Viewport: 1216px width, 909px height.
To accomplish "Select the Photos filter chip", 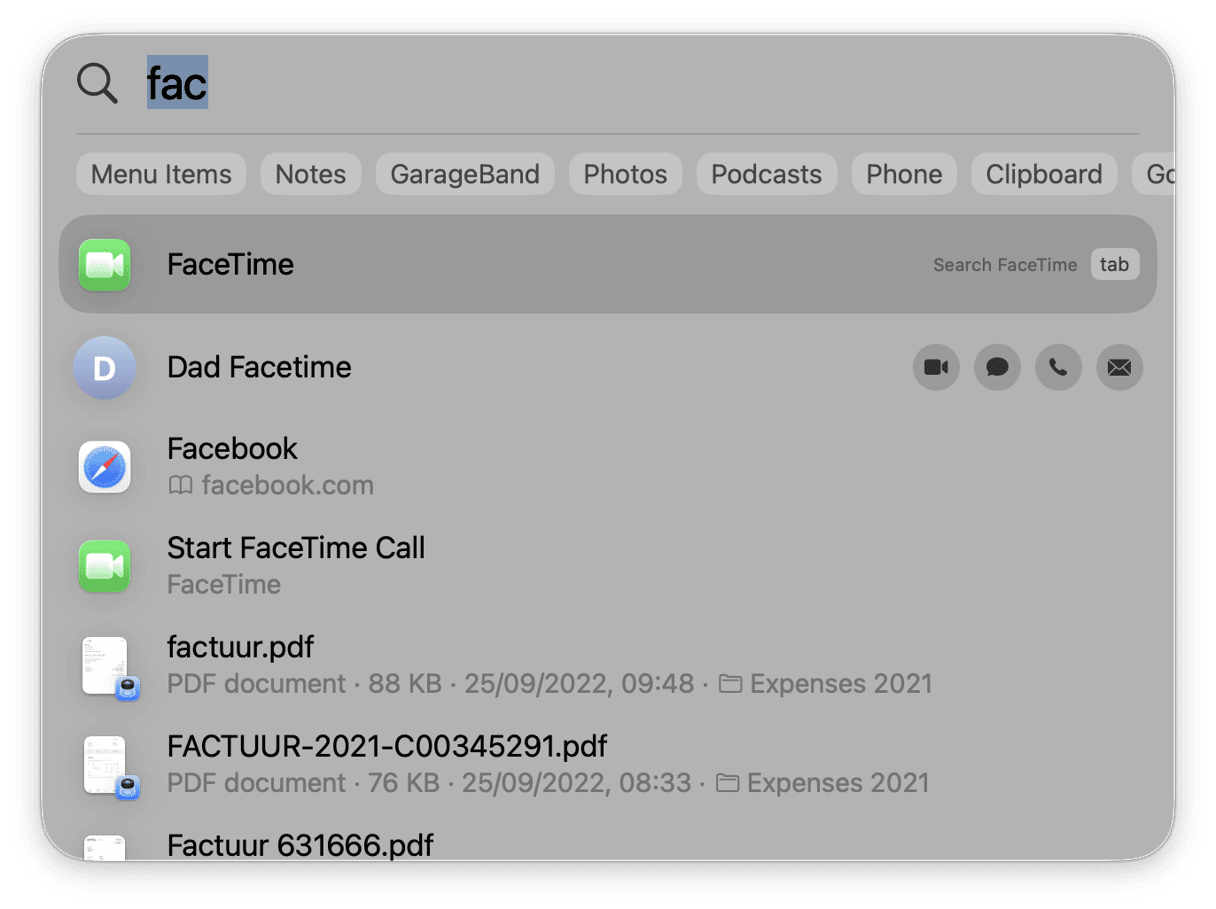I will (626, 174).
